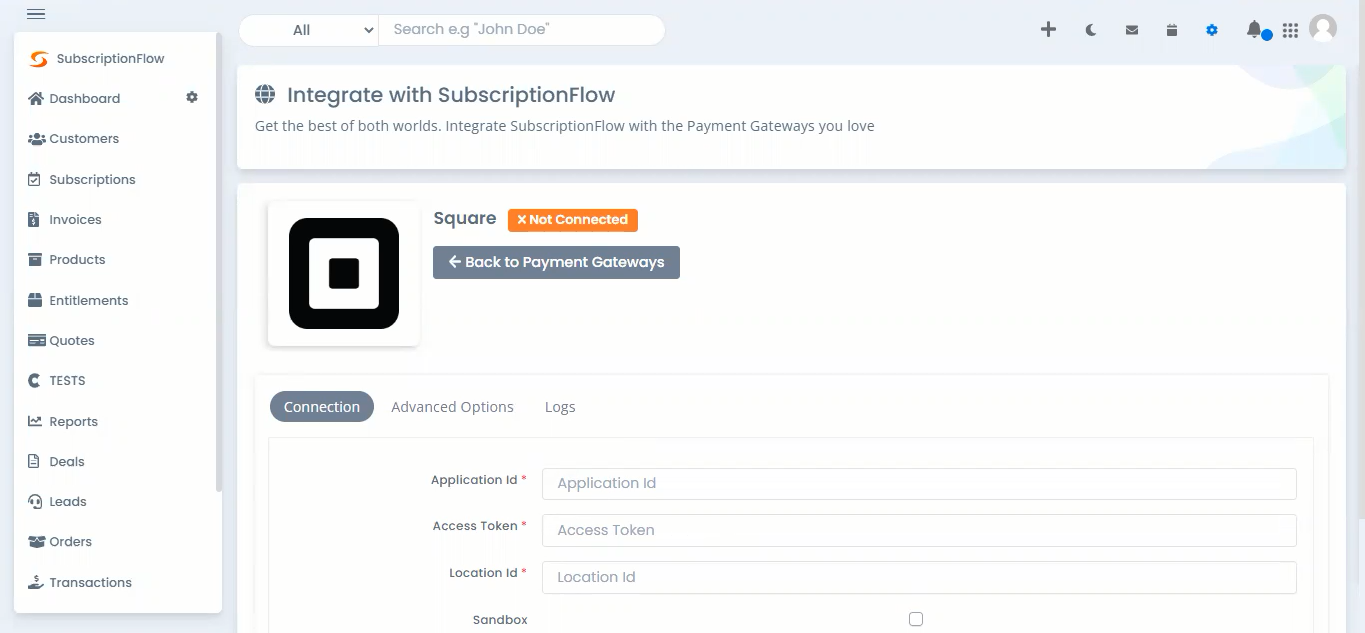Click the sidebar vertical scrollbar
1365x633 pixels.
pyautogui.click(x=219, y=263)
